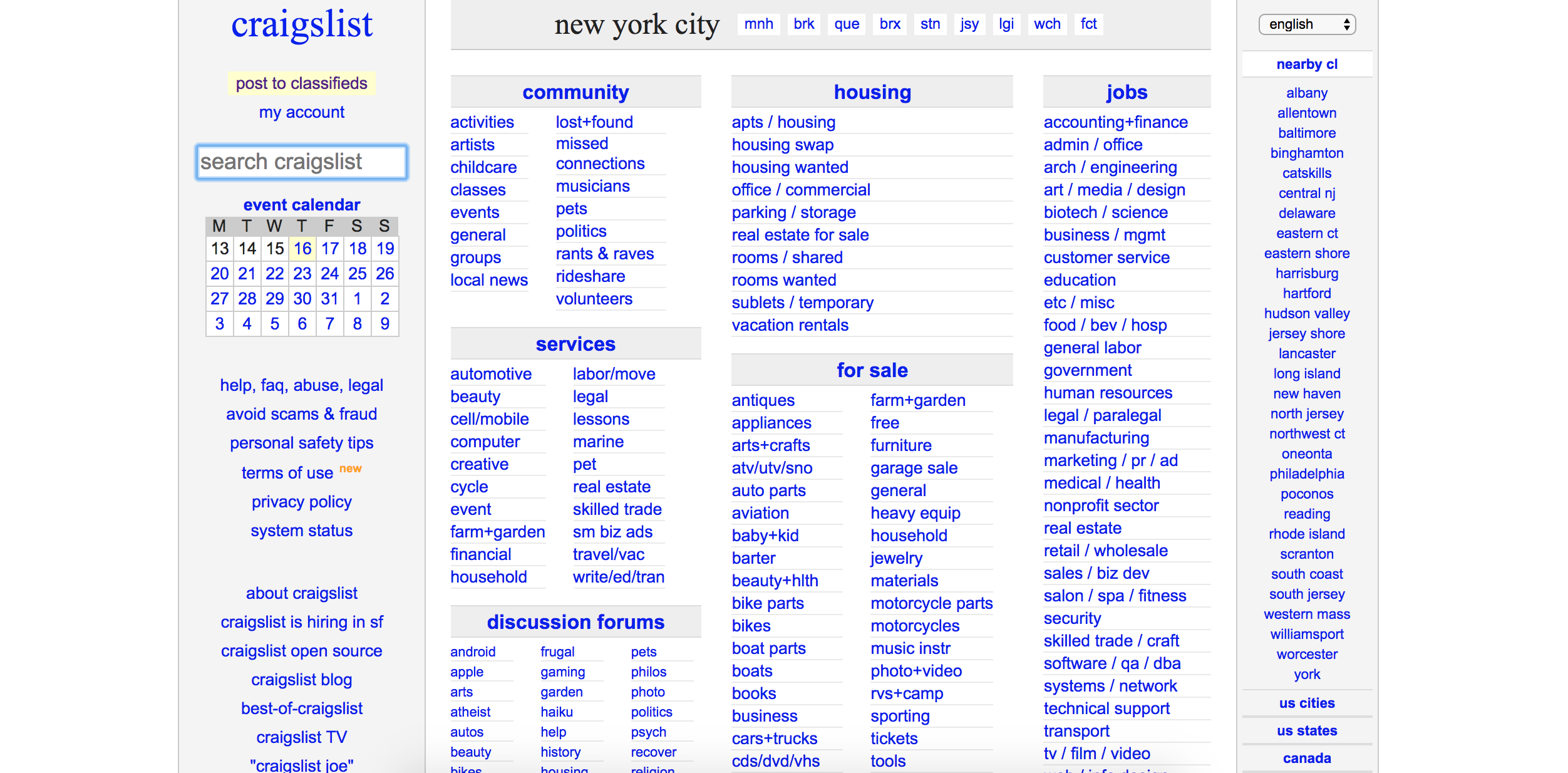Click the 'post to classifieds' button

point(302,83)
